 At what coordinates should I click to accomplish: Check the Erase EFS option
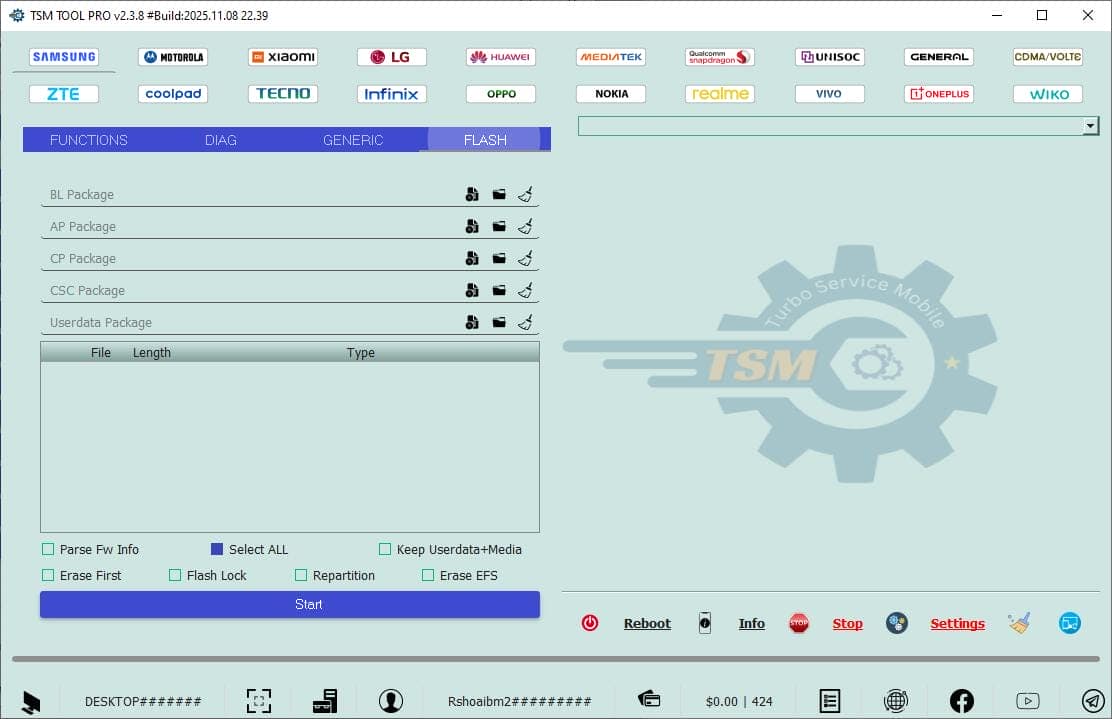[428, 575]
